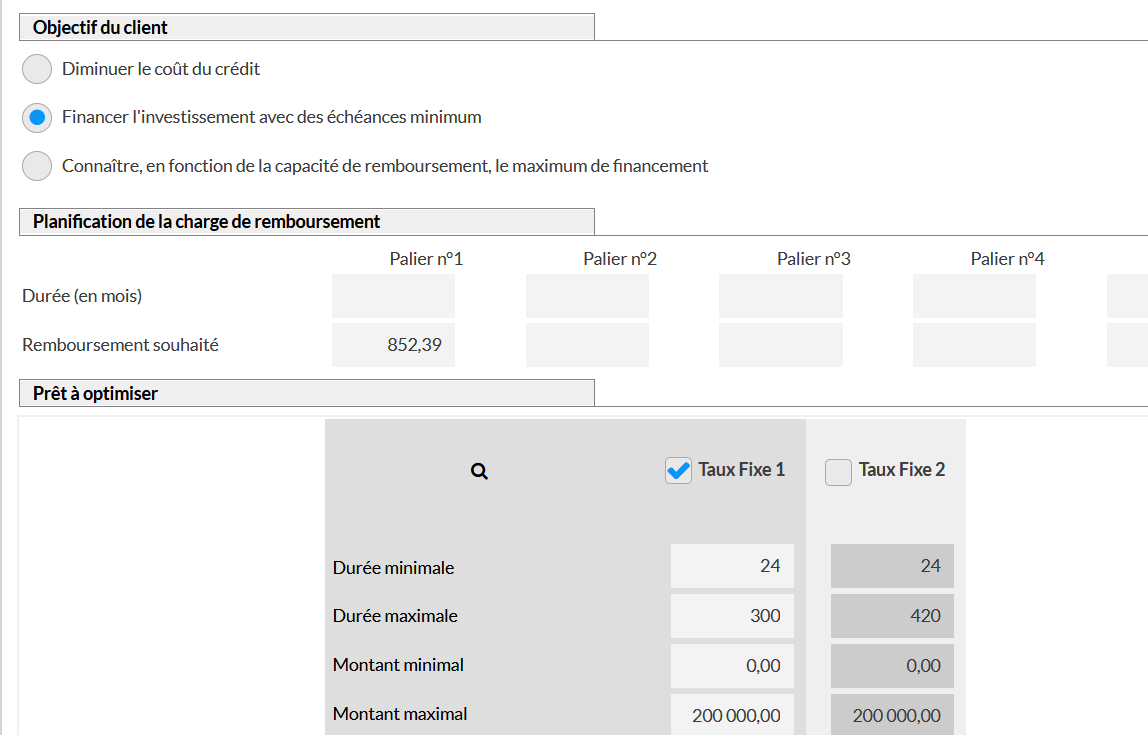Edit Remboursement souhaité value 852,39
Image resolution: width=1148 pixels, height=735 pixels.
393,345
